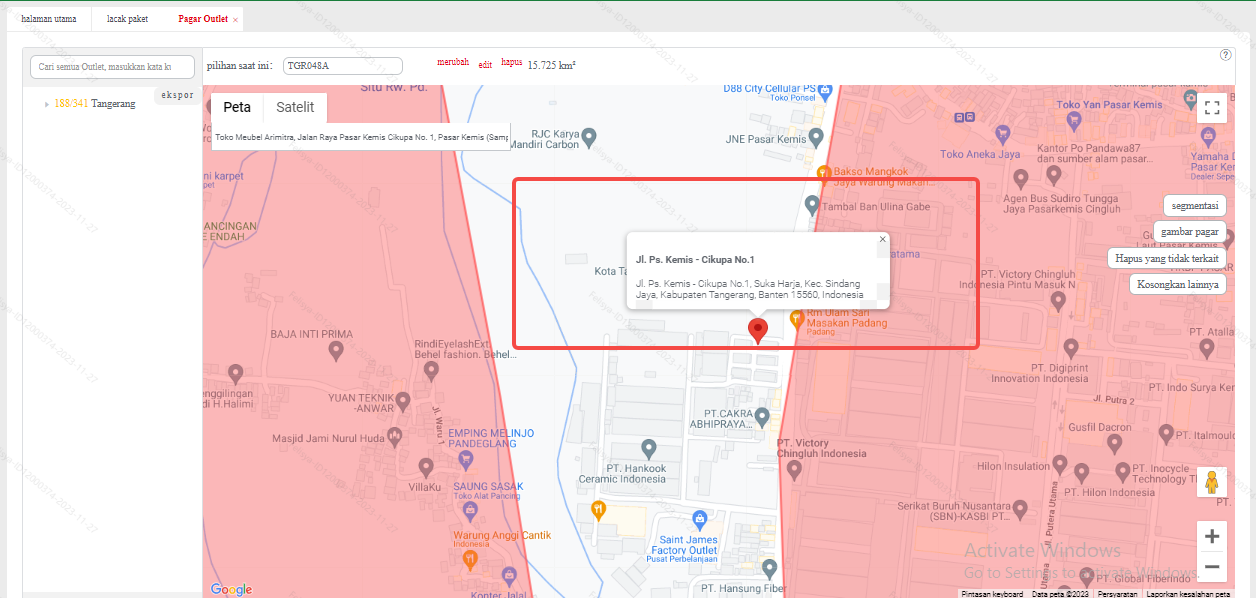Screen dimensions: 1256x598
Task: Toggle fullscreen map view
Action: (1212, 108)
